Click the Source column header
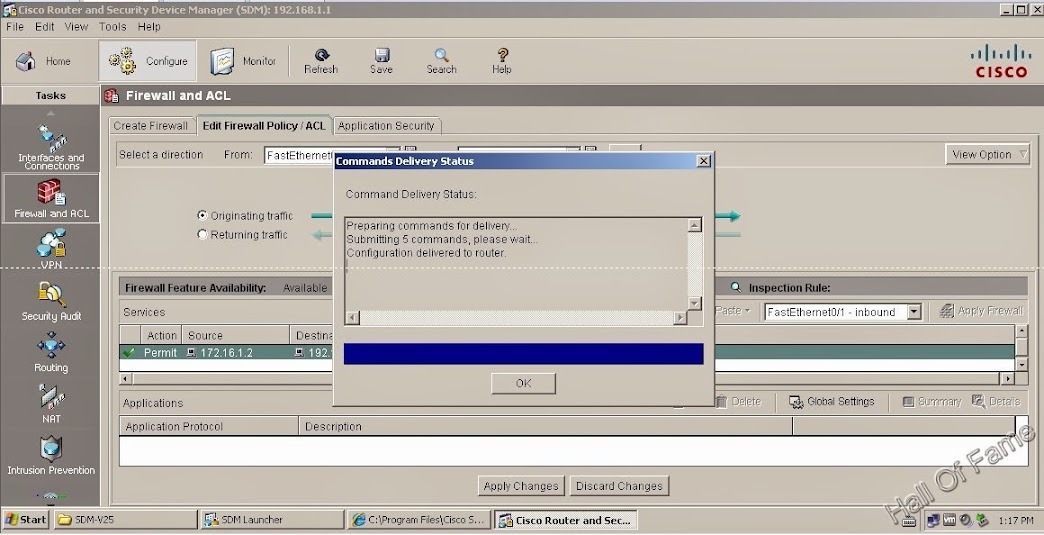Image resolution: width=1044 pixels, height=535 pixels. [x=235, y=335]
